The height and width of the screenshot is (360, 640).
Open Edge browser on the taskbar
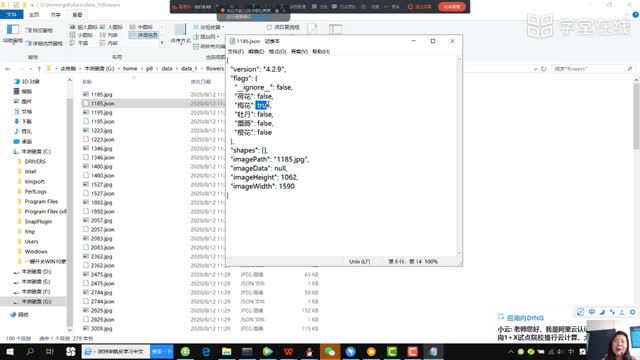[206, 351]
